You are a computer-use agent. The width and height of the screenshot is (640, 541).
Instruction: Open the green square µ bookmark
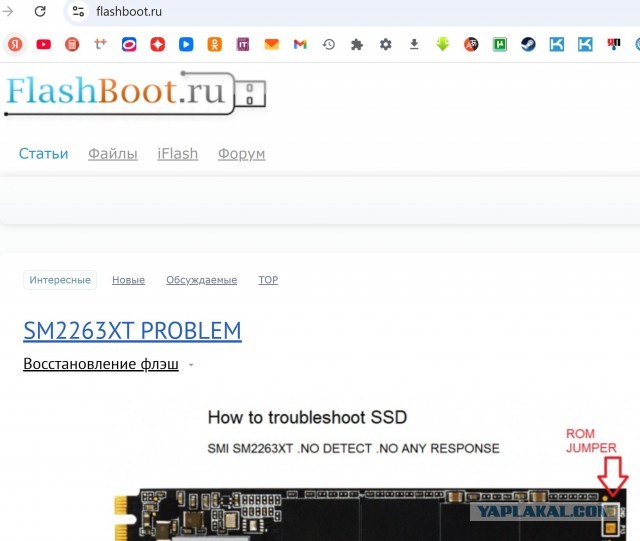point(500,44)
